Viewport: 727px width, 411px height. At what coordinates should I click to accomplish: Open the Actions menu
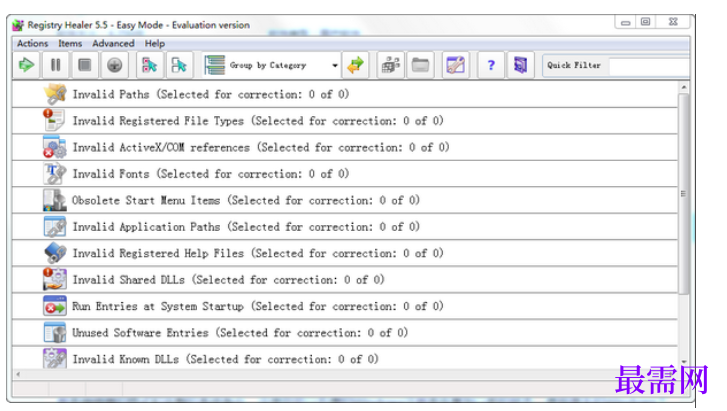[x=32, y=44]
